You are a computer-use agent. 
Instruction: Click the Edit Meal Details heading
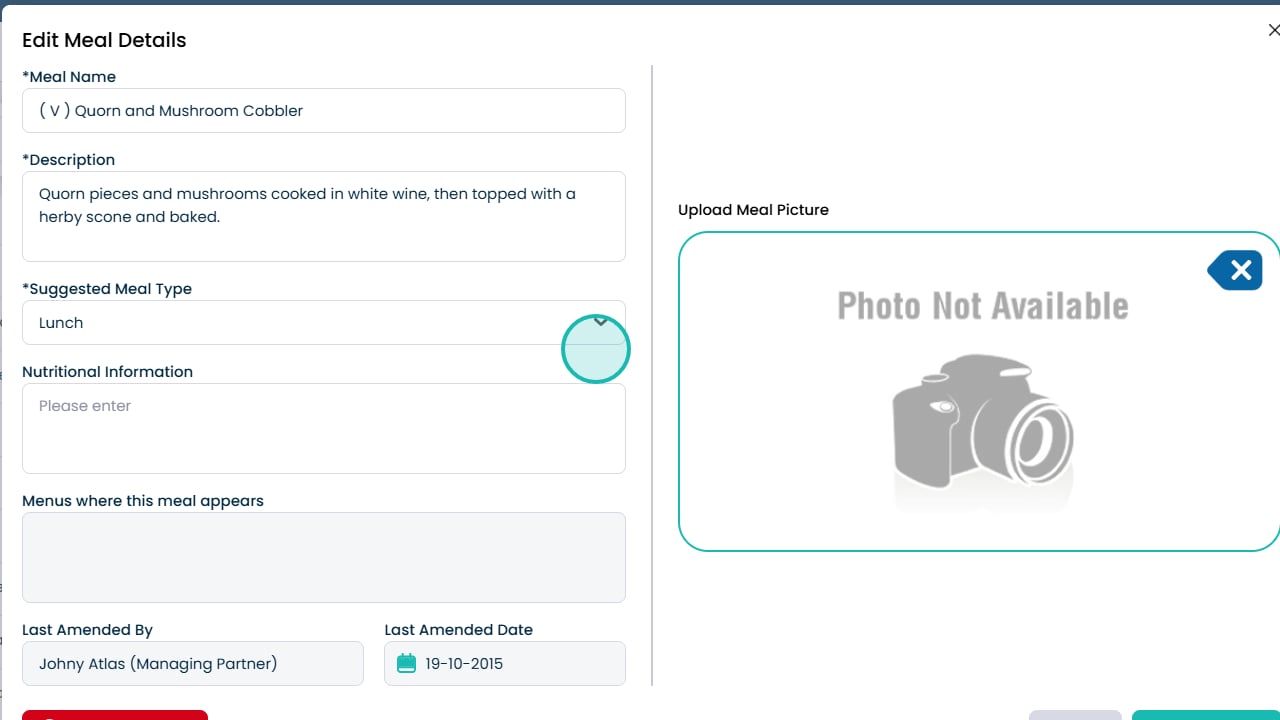[104, 40]
